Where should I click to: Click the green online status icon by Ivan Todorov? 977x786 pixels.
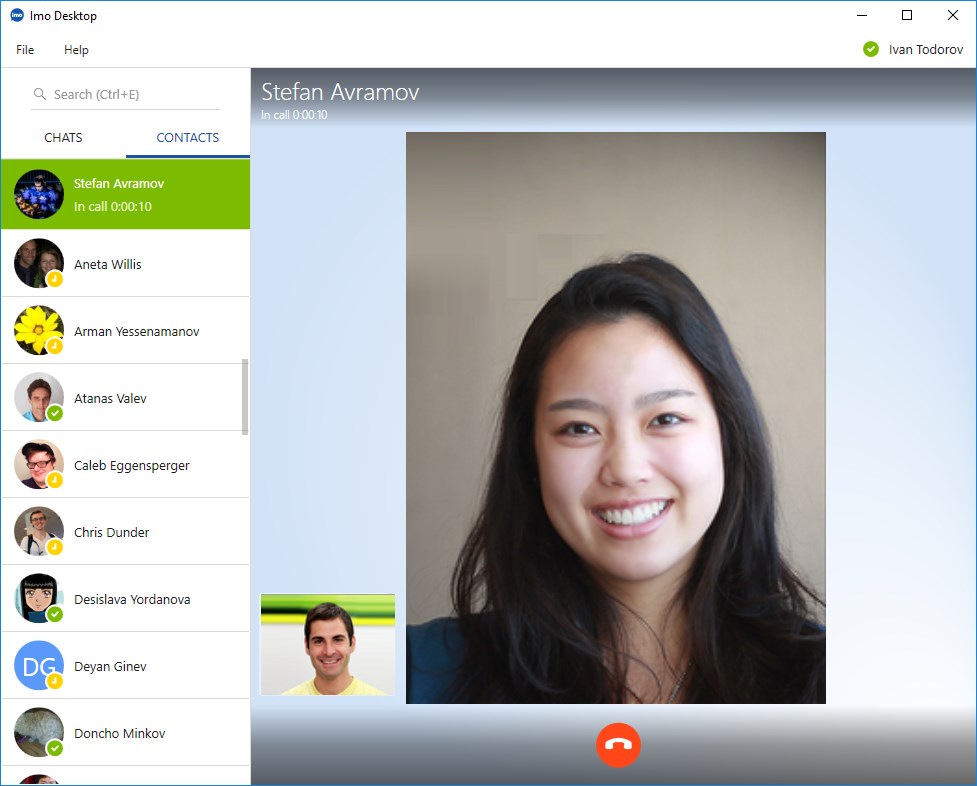871,49
